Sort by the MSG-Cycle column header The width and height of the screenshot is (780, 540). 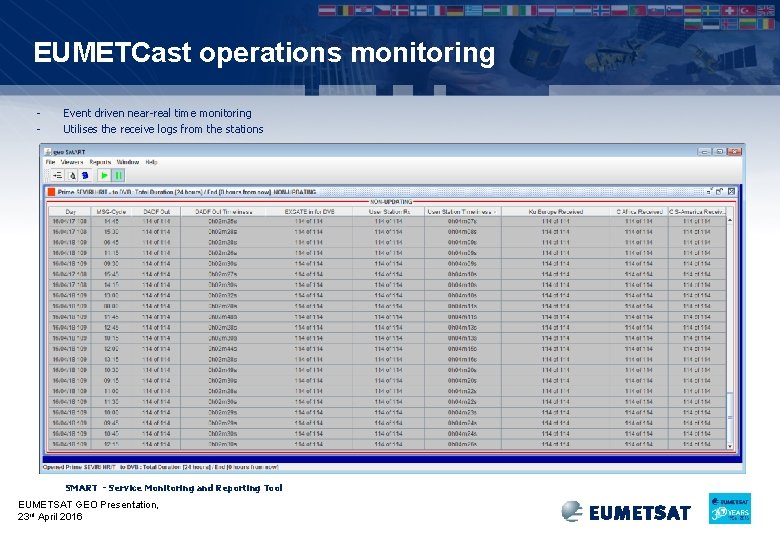point(111,212)
